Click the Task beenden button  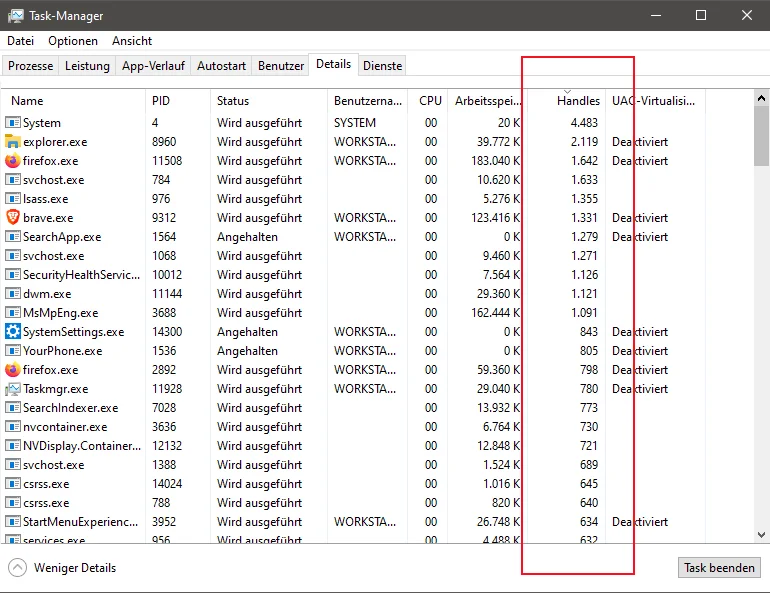click(x=719, y=568)
